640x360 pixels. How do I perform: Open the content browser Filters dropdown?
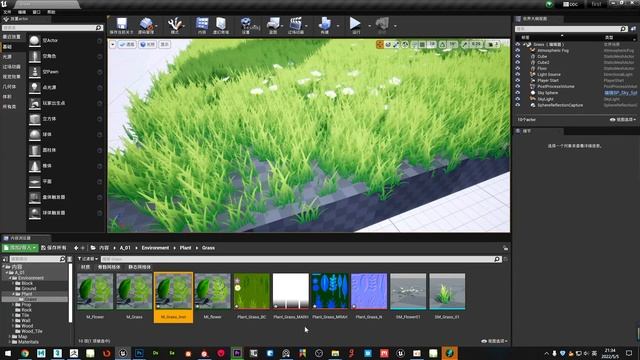coord(87,259)
